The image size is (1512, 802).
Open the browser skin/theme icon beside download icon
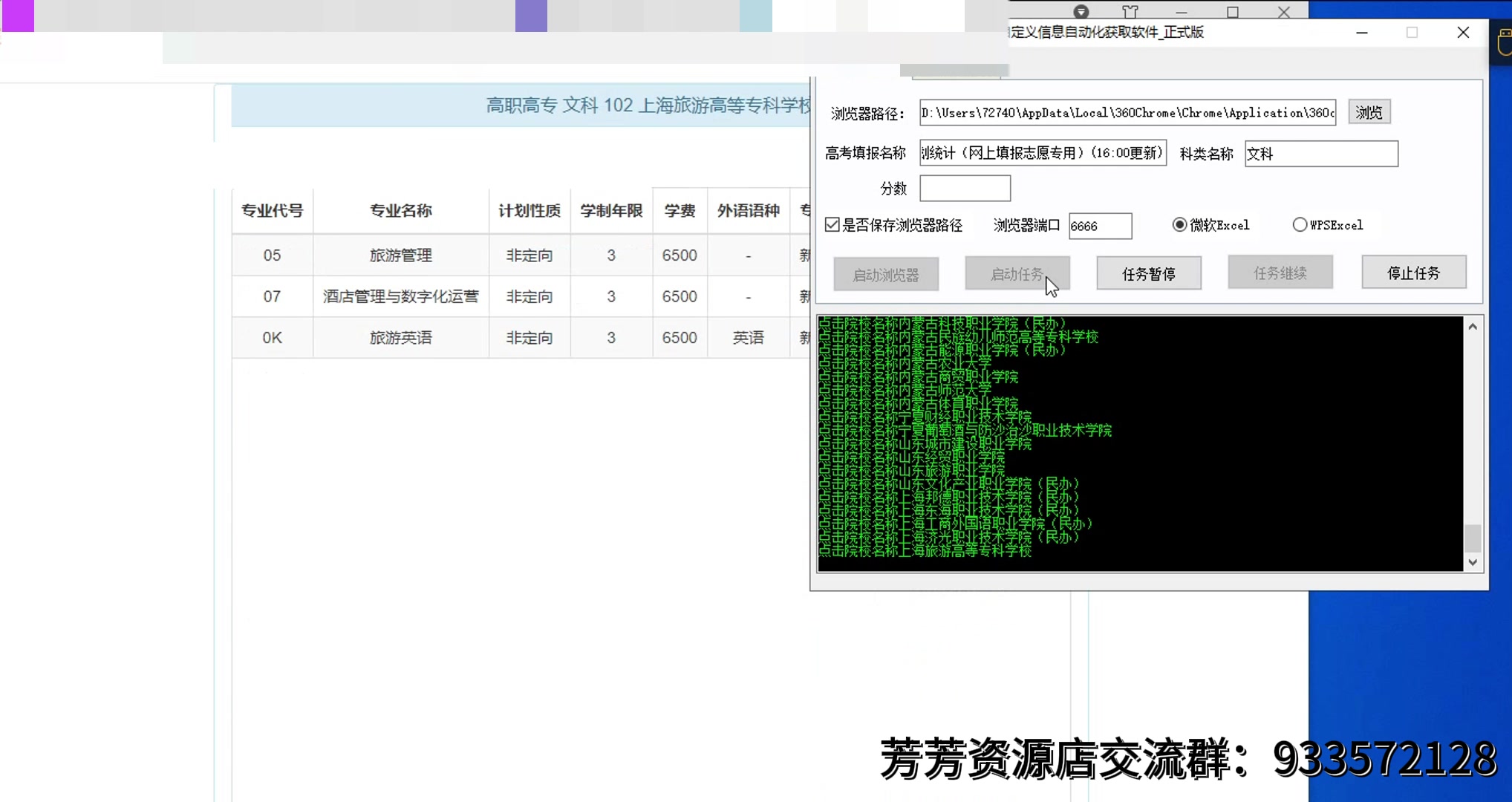tap(1131, 12)
